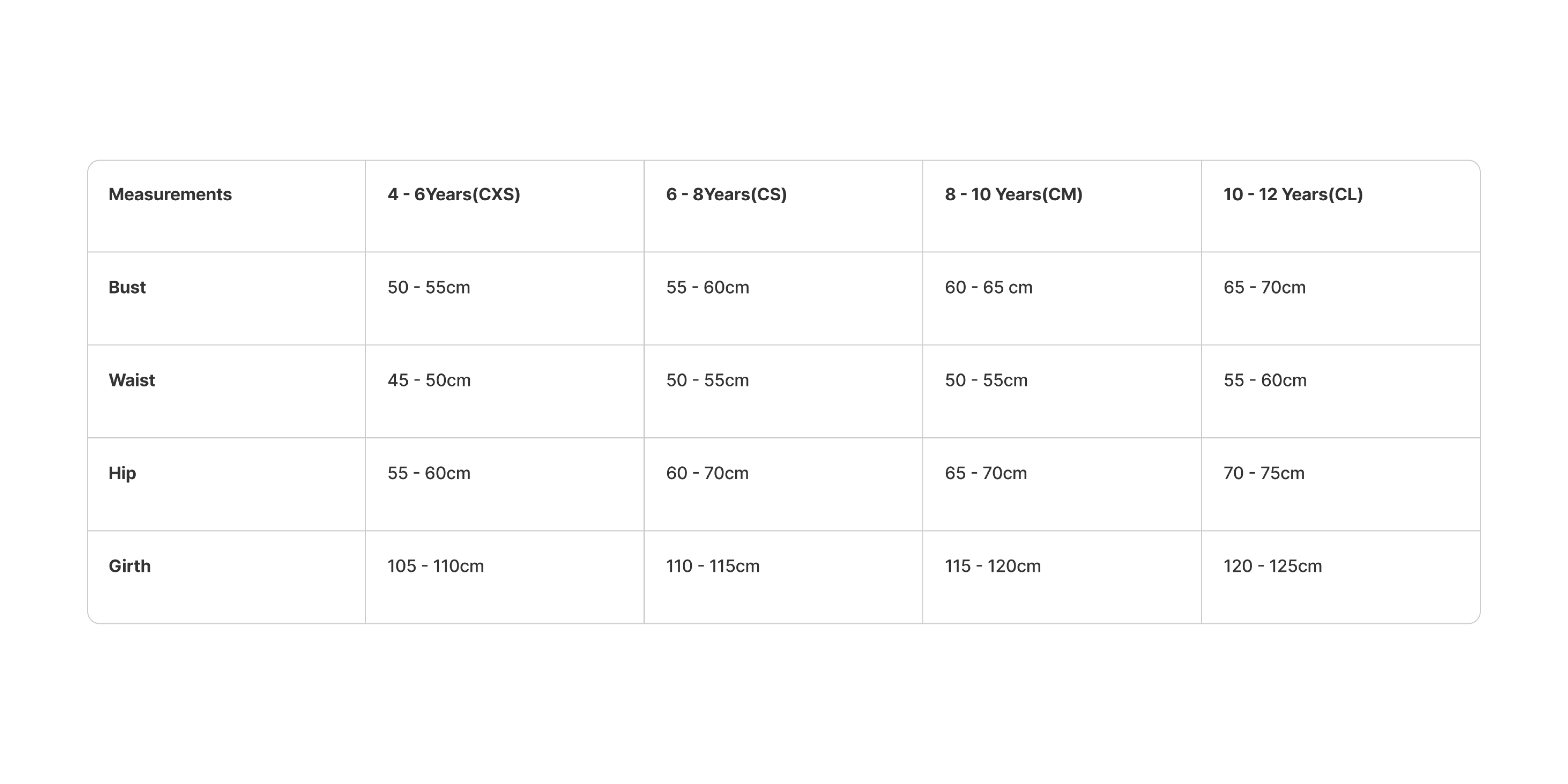
Task: Click Waist value for 6 - 8Years(CS)
Action: click(x=707, y=380)
